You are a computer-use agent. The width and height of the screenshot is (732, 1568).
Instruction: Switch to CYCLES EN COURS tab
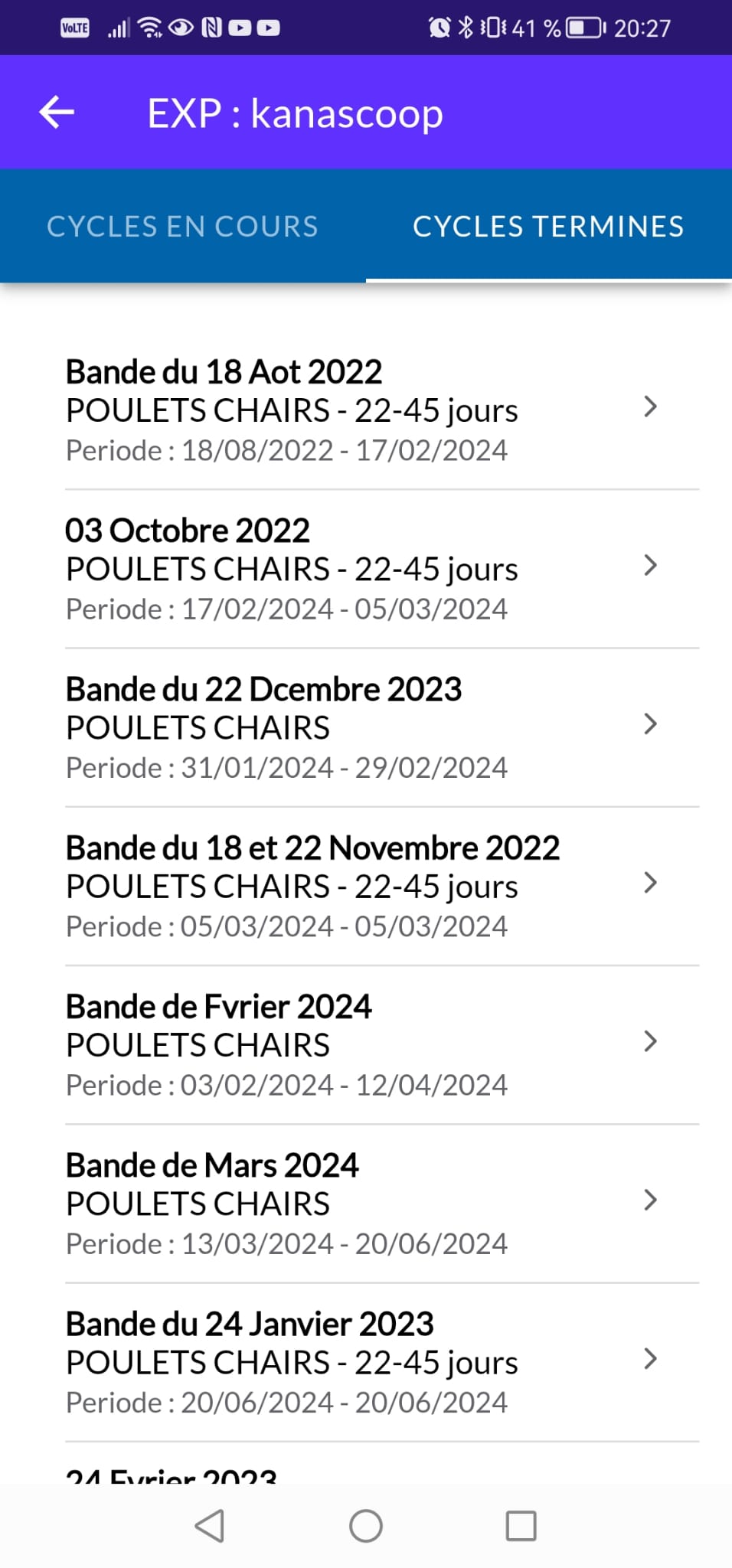[x=182, y=227]
